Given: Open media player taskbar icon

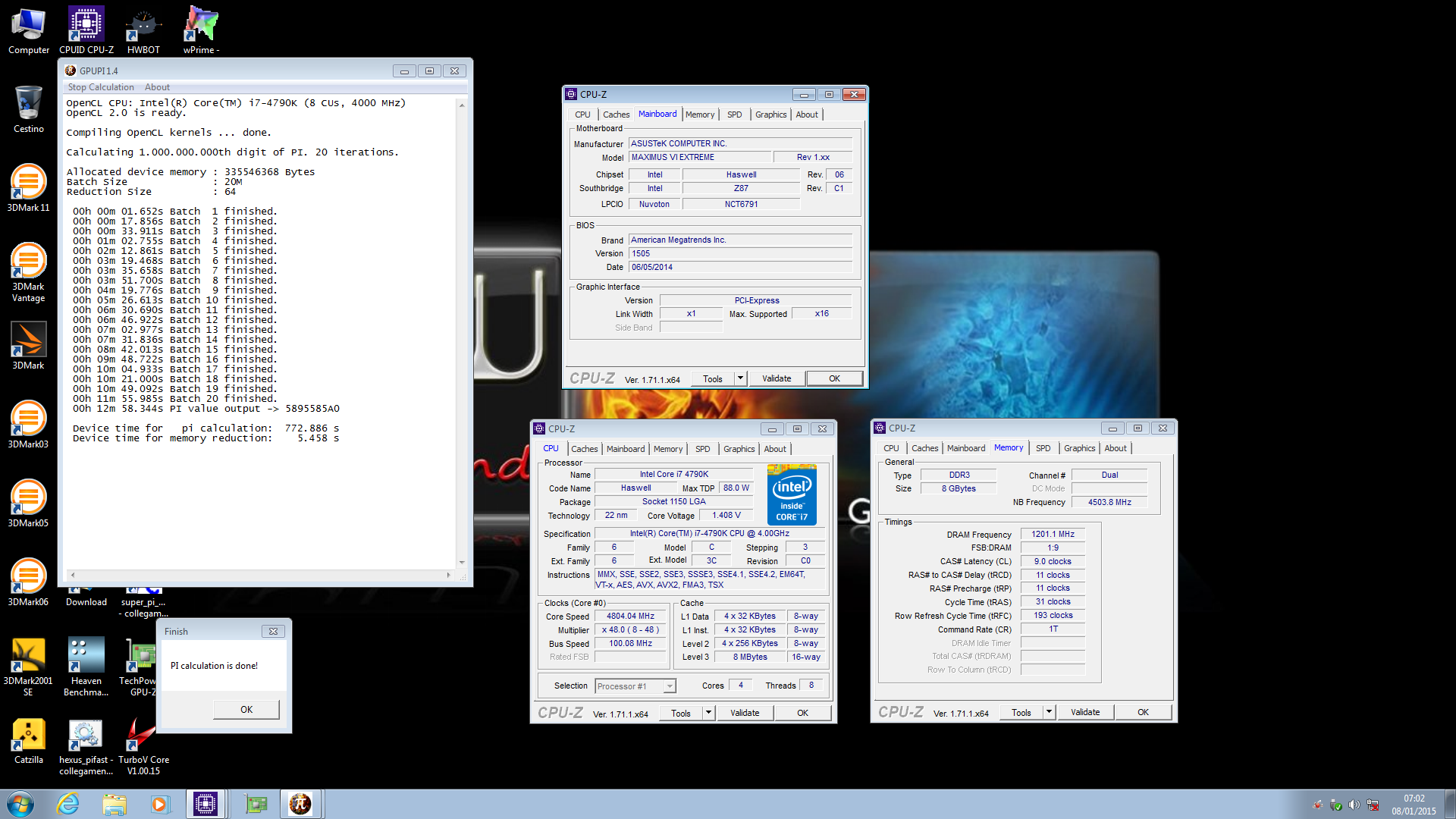Looking at the screenshot, I should [159, 804].
